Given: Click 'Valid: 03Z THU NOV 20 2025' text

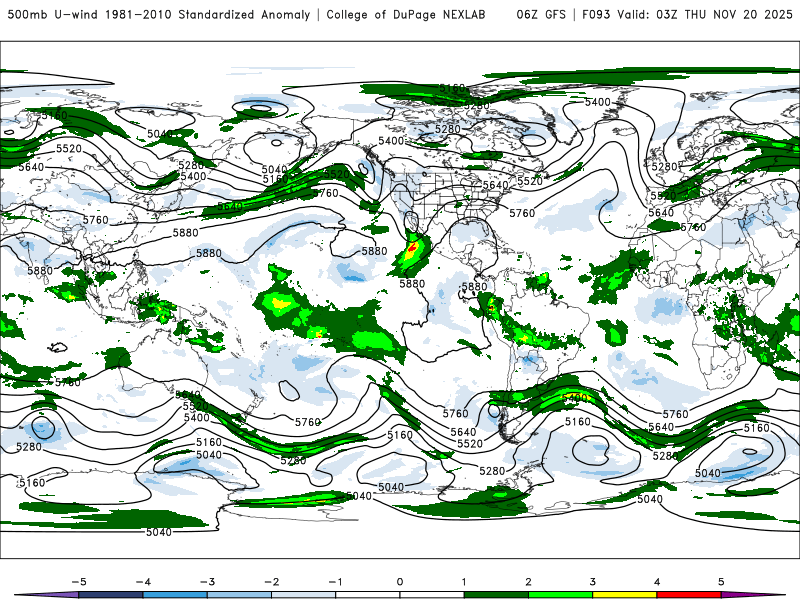Looking at the screenshot, I should click(x=705, y=15).
